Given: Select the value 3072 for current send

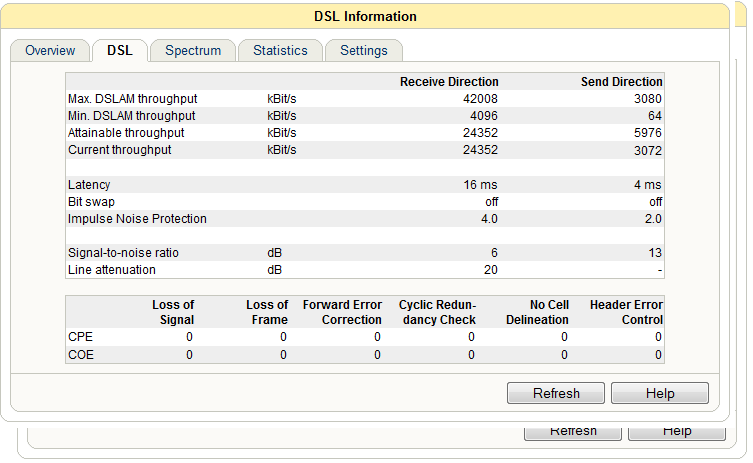Looking at the screenshot, I should [x=647, y=150].
